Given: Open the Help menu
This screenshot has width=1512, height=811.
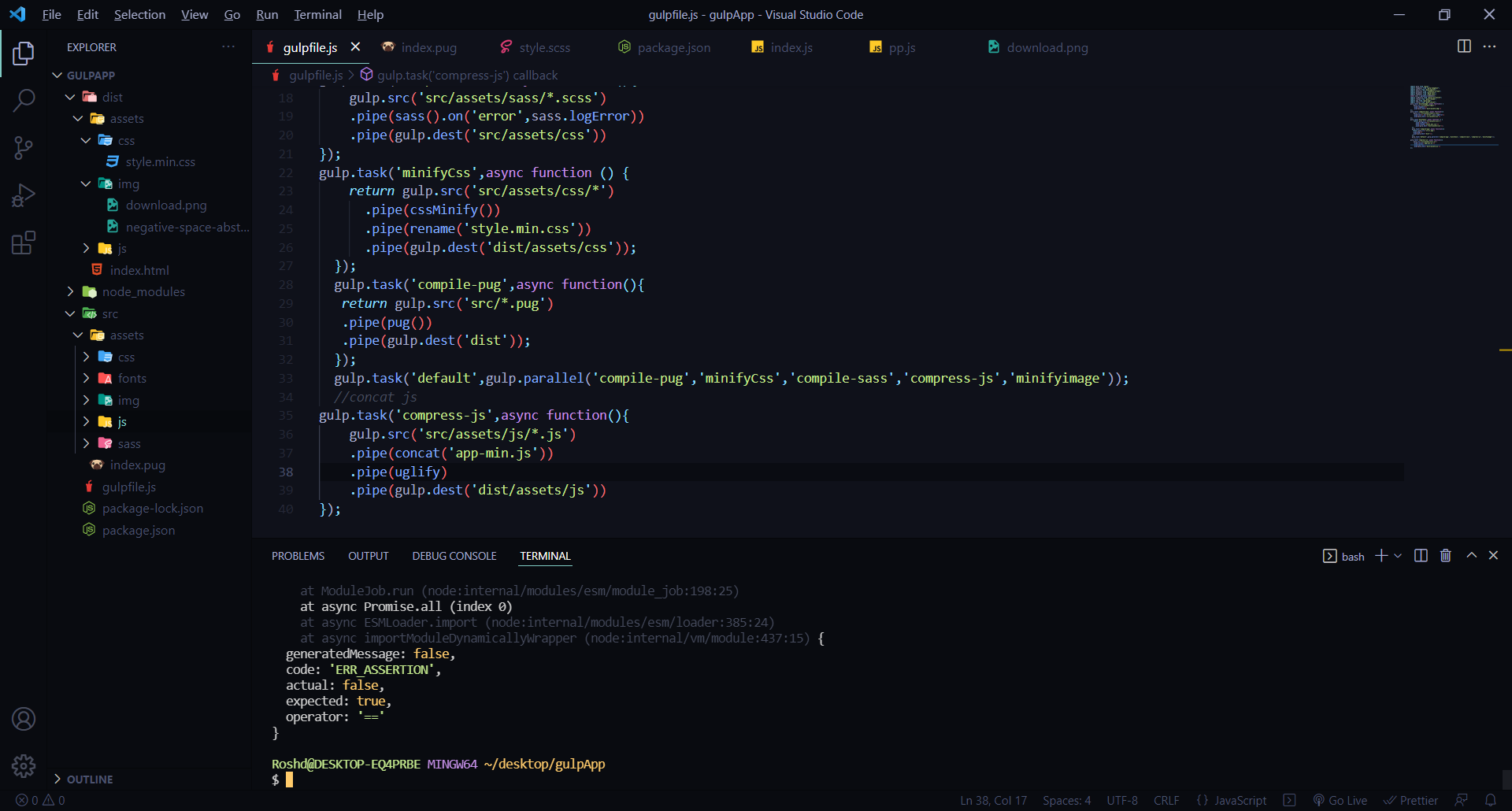Looking at the screenshot, I should [x=370, y=14].
